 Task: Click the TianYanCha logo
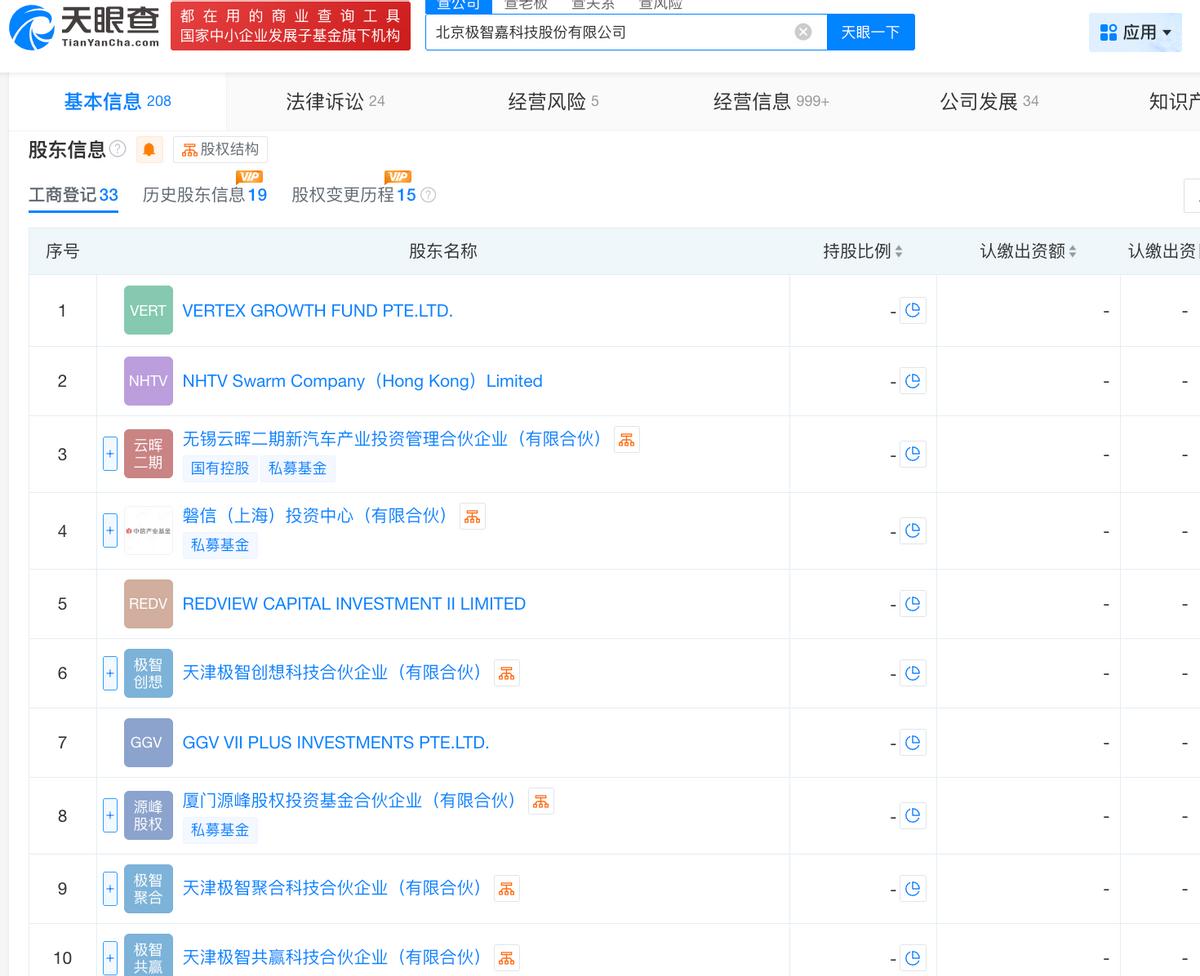tap(84, 28)
